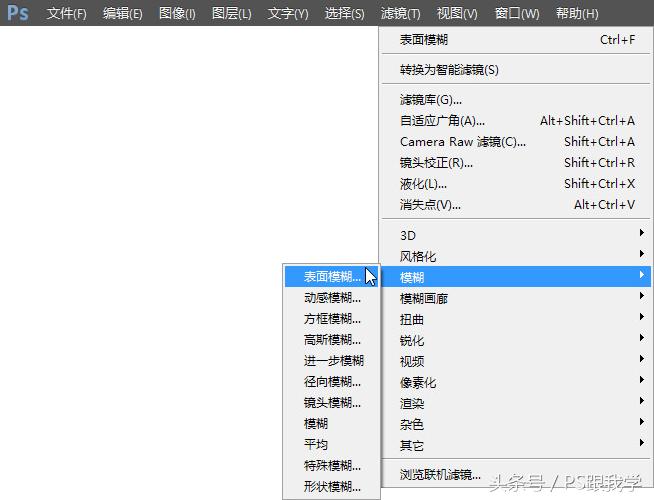Open 滤镜库(G)...
Viewport: 654px width, 500px height.
tap(516, 100)
